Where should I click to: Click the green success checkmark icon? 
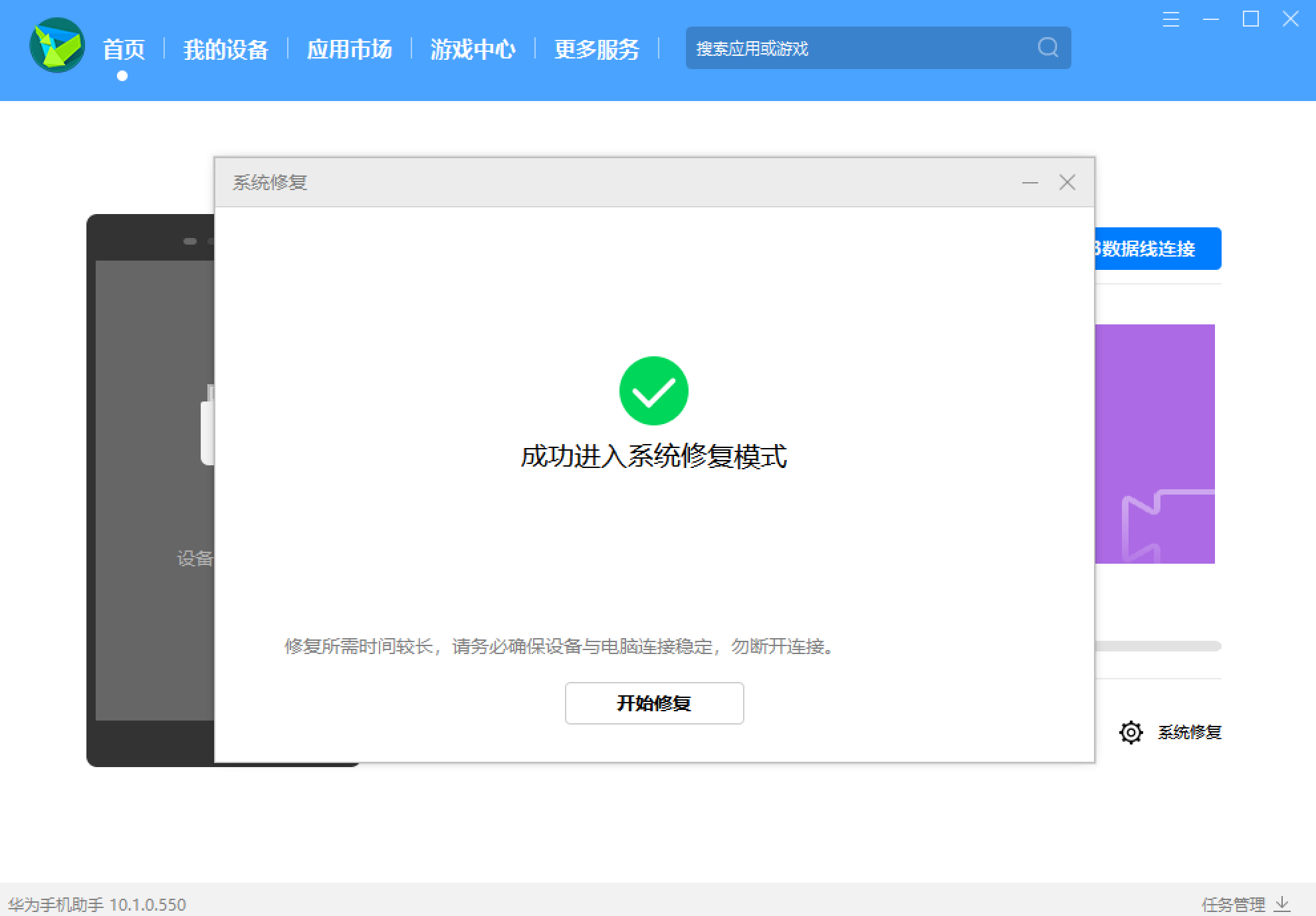tap(654, 391)
